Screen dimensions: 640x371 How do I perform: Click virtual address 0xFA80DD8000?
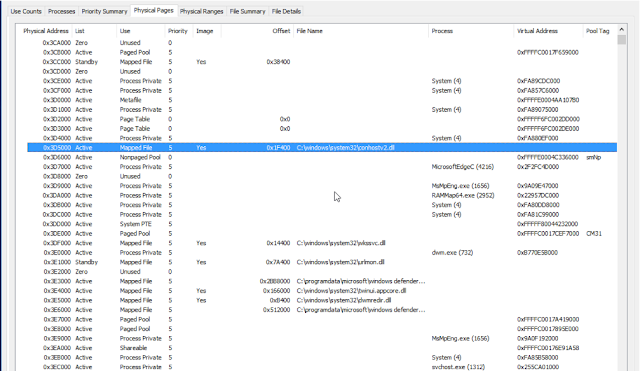(538, 205)
